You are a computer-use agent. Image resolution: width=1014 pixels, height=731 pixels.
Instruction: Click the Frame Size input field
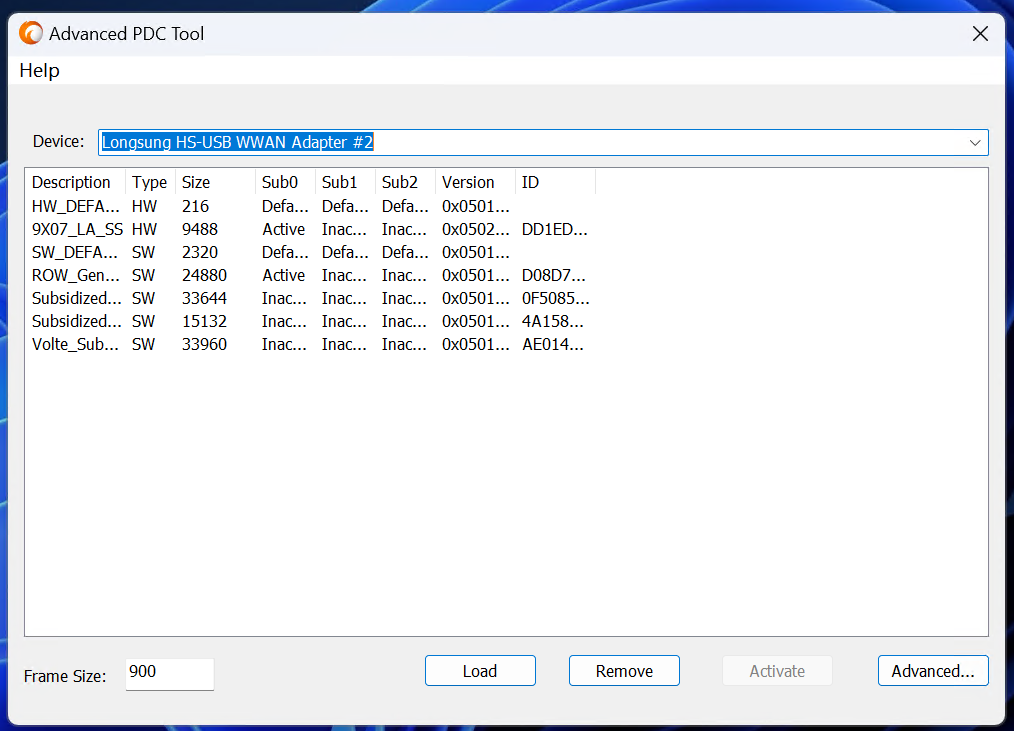point(169,673)
